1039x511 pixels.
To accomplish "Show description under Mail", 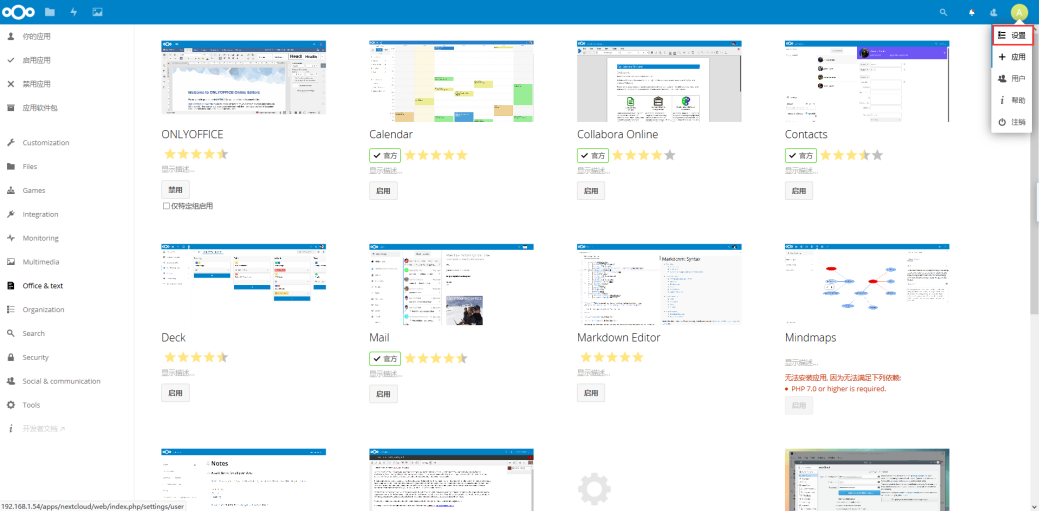I will point(386,374).
